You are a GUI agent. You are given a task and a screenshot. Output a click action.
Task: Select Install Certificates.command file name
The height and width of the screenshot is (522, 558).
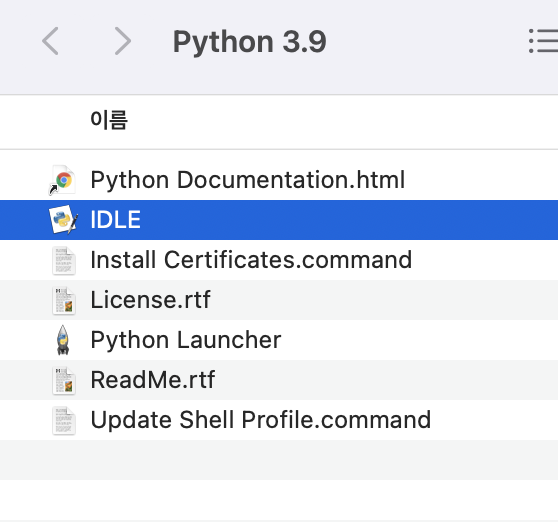[251, 260]
